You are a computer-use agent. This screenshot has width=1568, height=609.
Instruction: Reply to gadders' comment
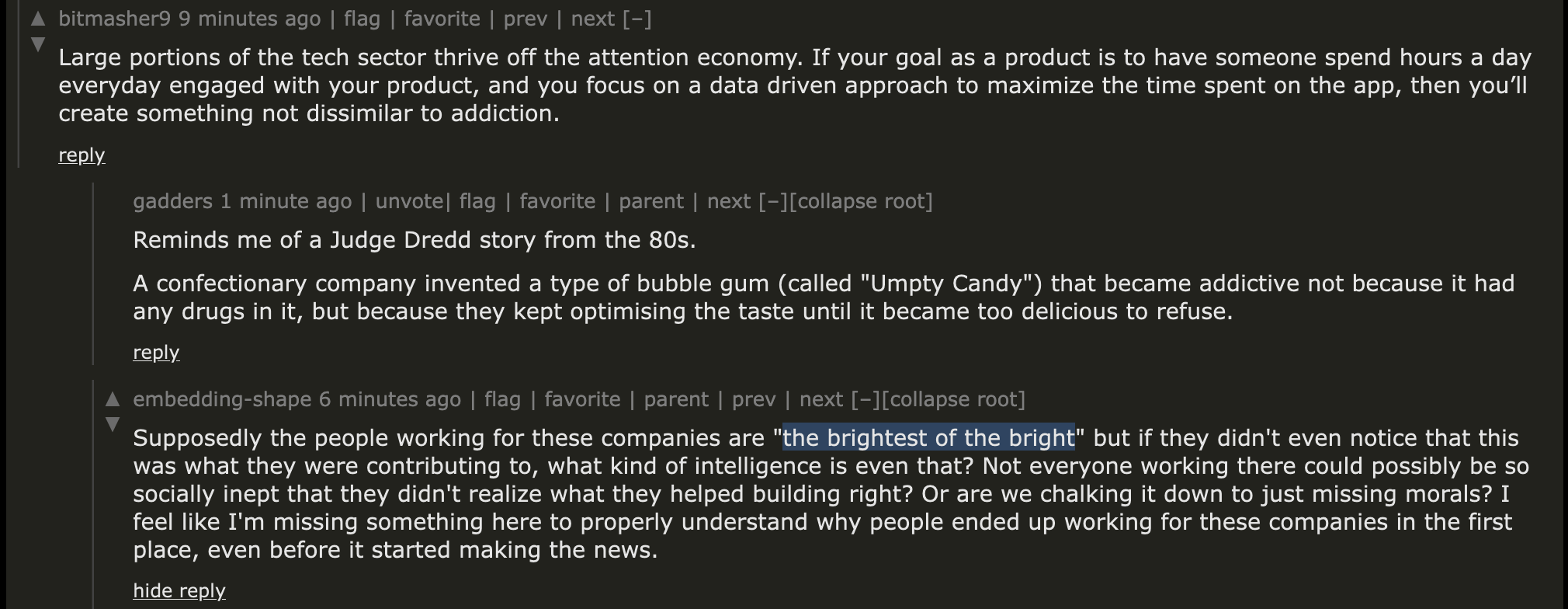(155, 352)
